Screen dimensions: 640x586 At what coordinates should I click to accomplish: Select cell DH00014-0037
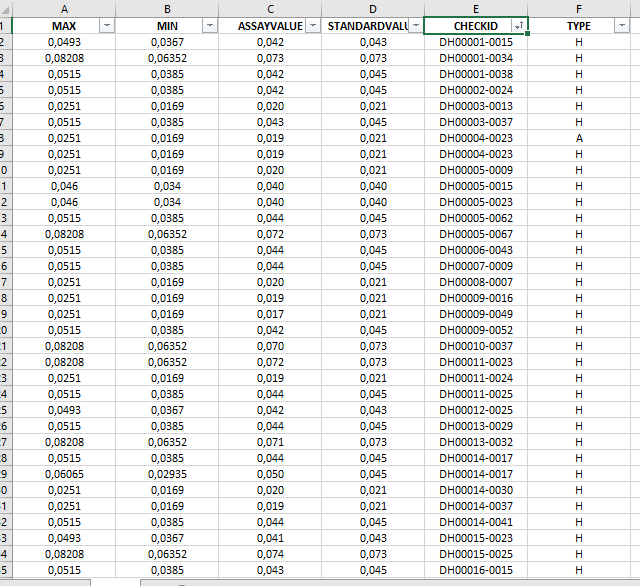pos(476,506)
